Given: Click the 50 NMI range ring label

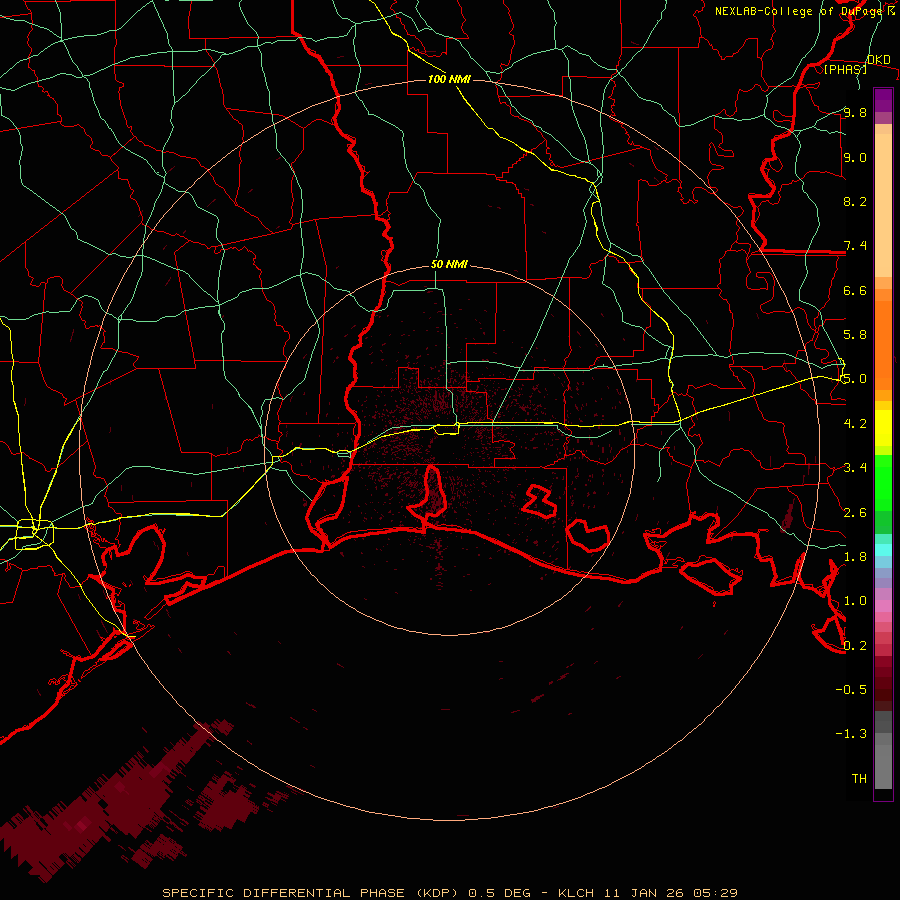Looking at the screenshot, I should coord(449,264).
